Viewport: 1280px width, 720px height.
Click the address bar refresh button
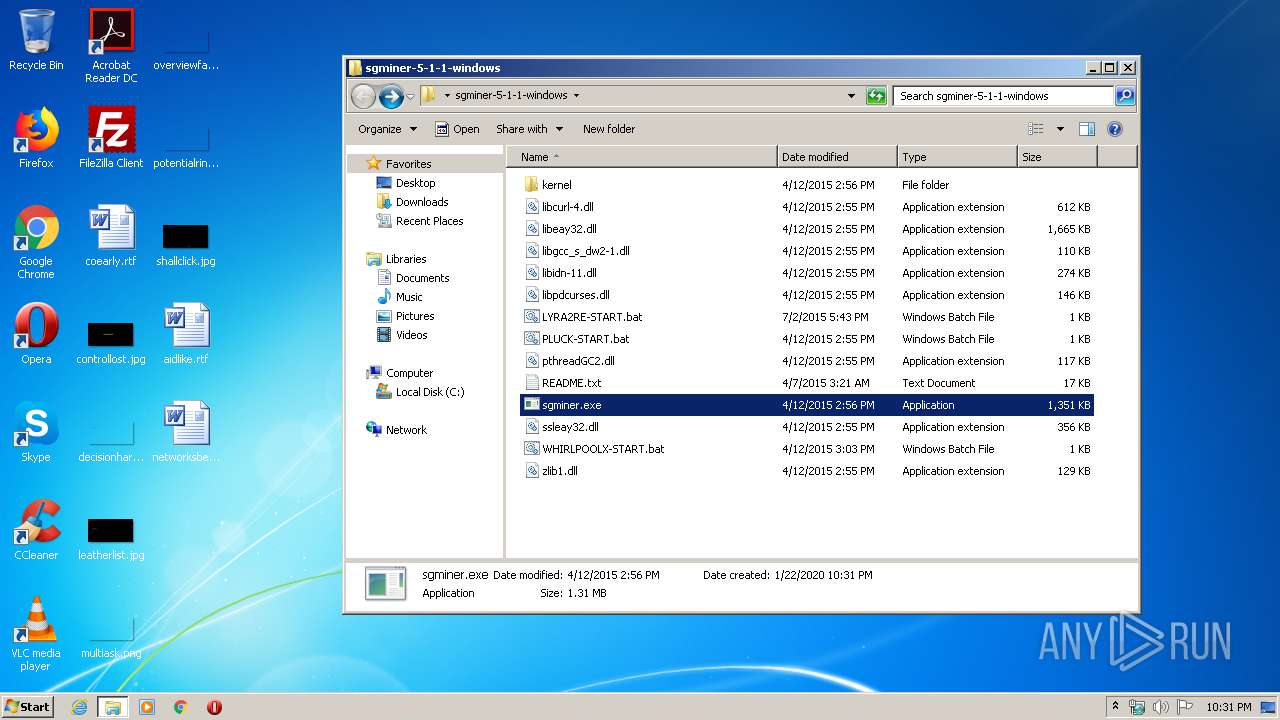[876, 96]
